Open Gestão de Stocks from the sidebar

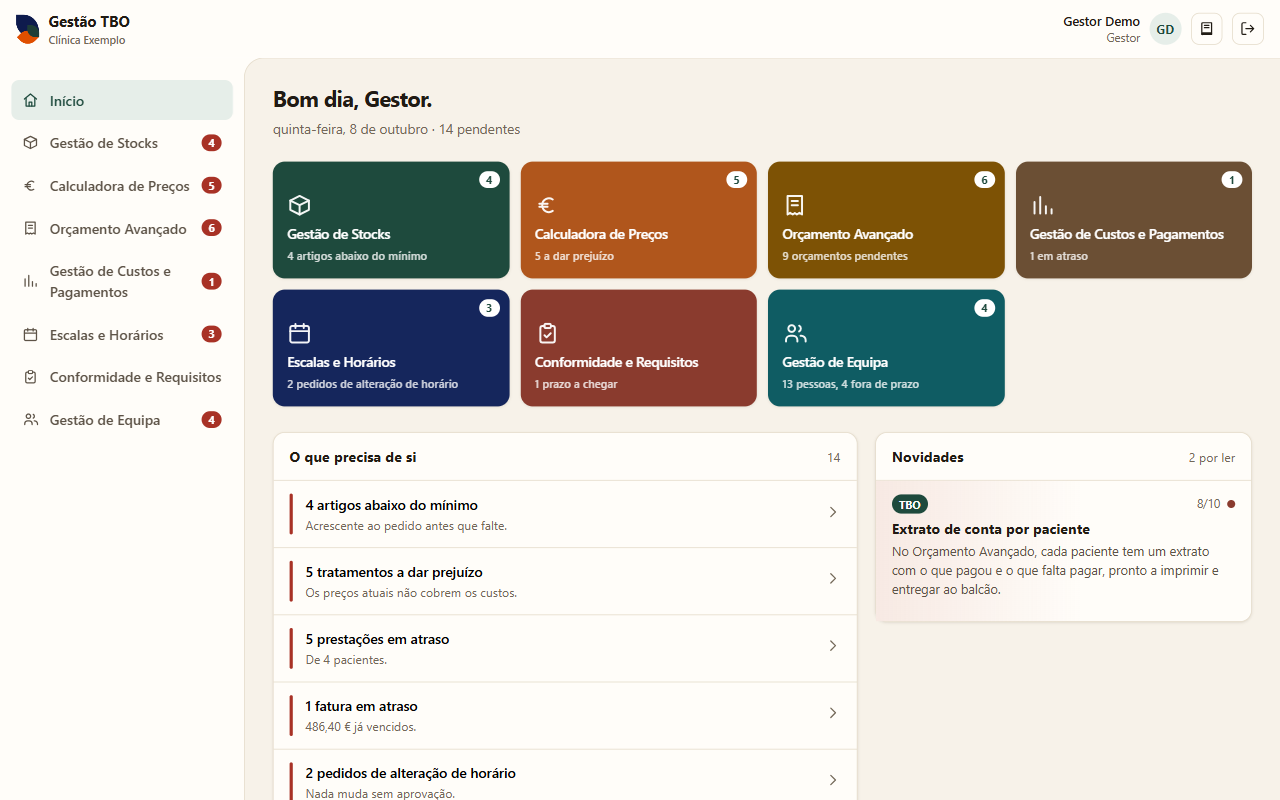pos(122,143)
